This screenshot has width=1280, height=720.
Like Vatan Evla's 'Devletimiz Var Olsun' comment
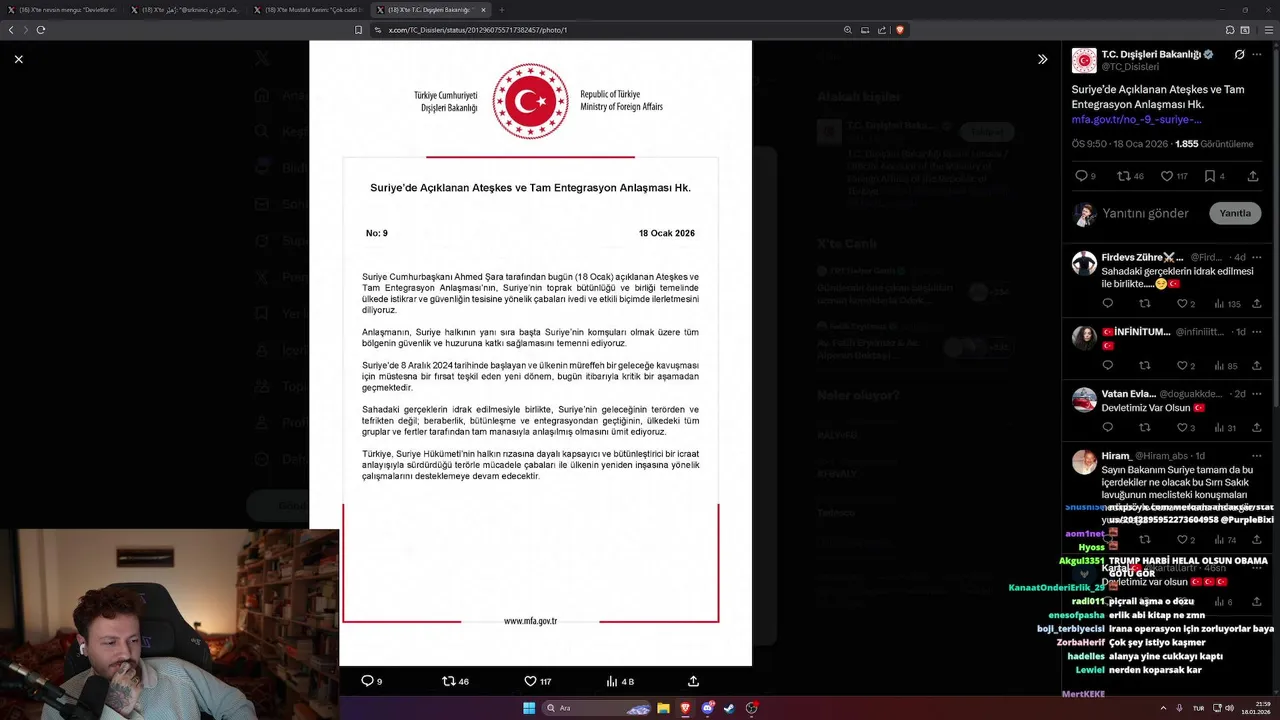(x=1181, y=427)
